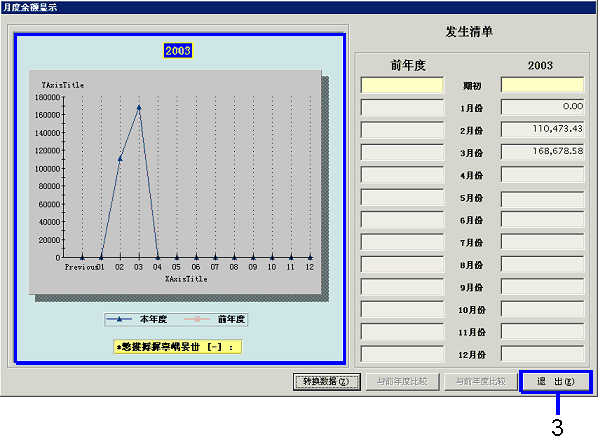
Task: Click the 转换数据 button
Action: pyautogui.click(x=326, y=381)
